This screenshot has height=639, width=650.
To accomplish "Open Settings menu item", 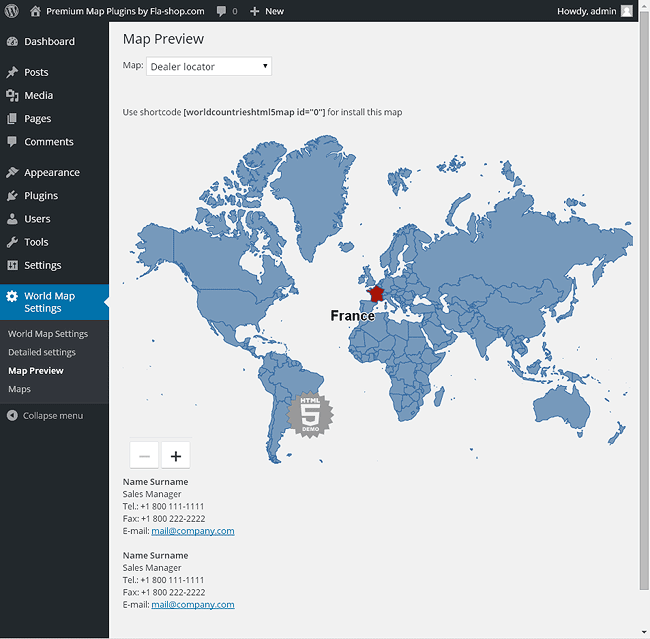I will coord(54,265).
